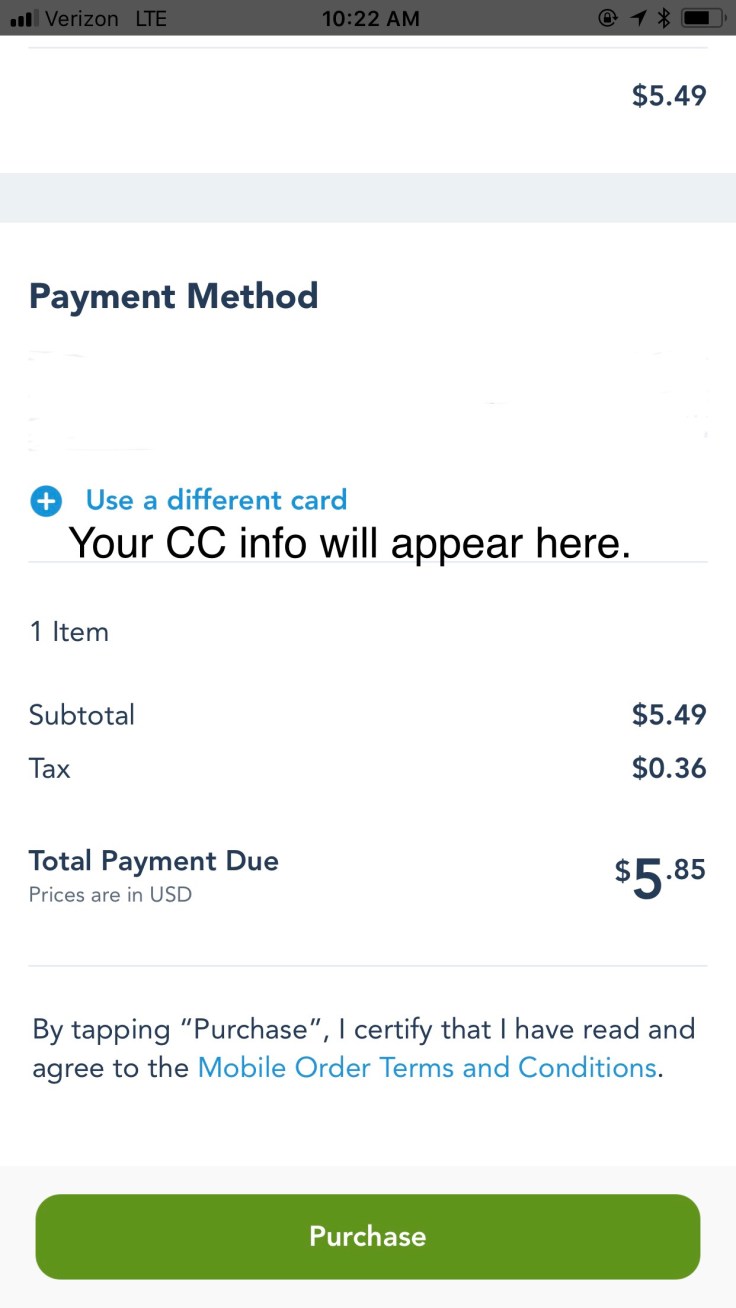This screenshot has width=736, height=1308.
Task: Tap the location arrow status icon
Action: pos(637,18)
